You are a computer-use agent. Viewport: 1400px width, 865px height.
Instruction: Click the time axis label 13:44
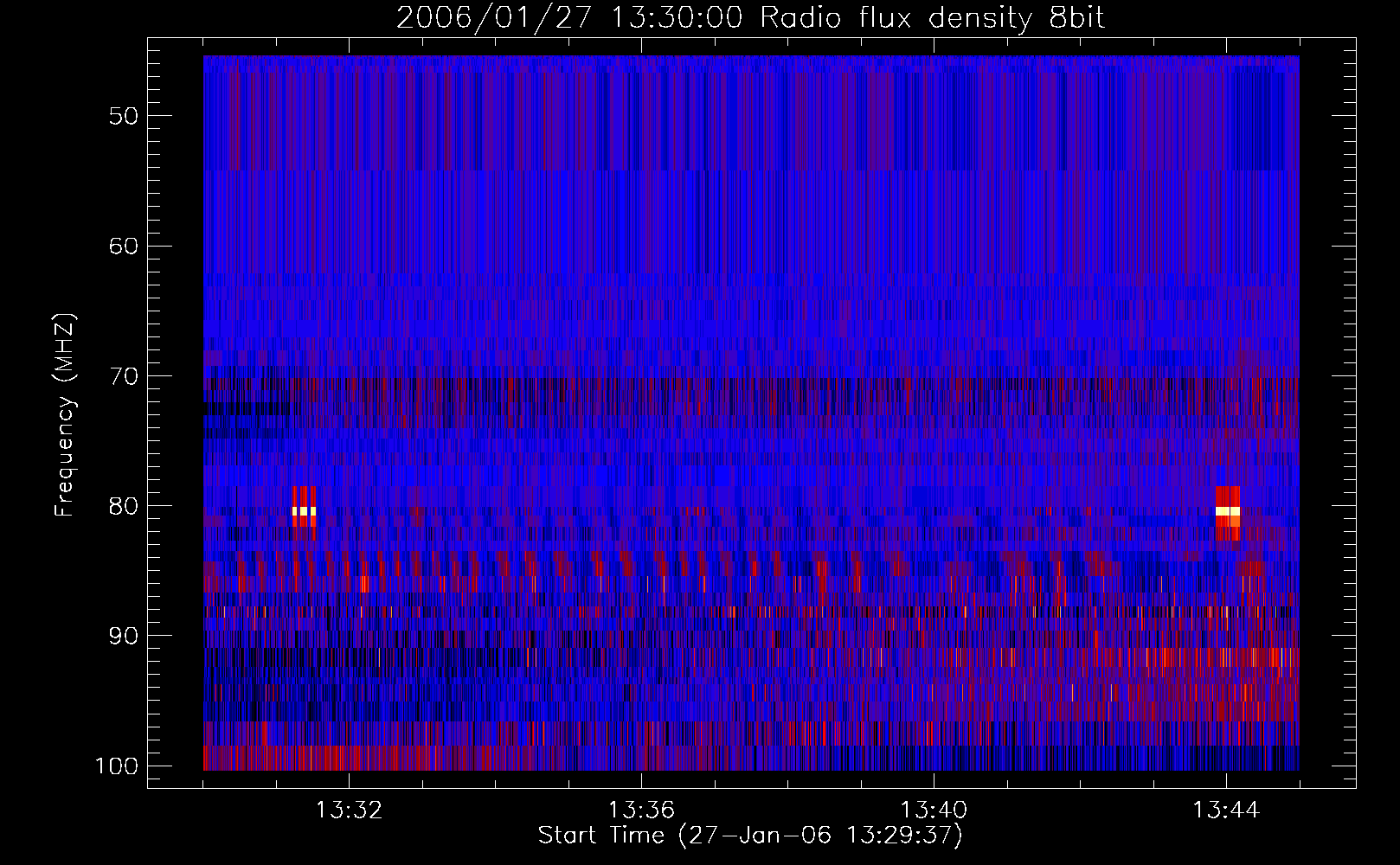[1226, 811]
